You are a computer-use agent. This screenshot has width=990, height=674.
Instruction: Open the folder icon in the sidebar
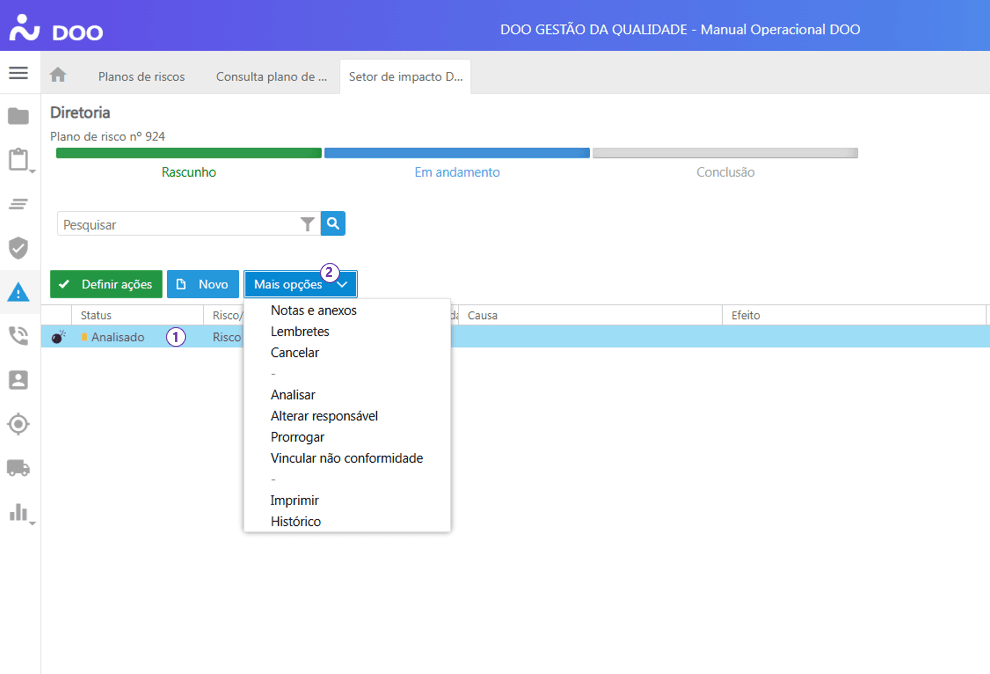click(18, 116)
